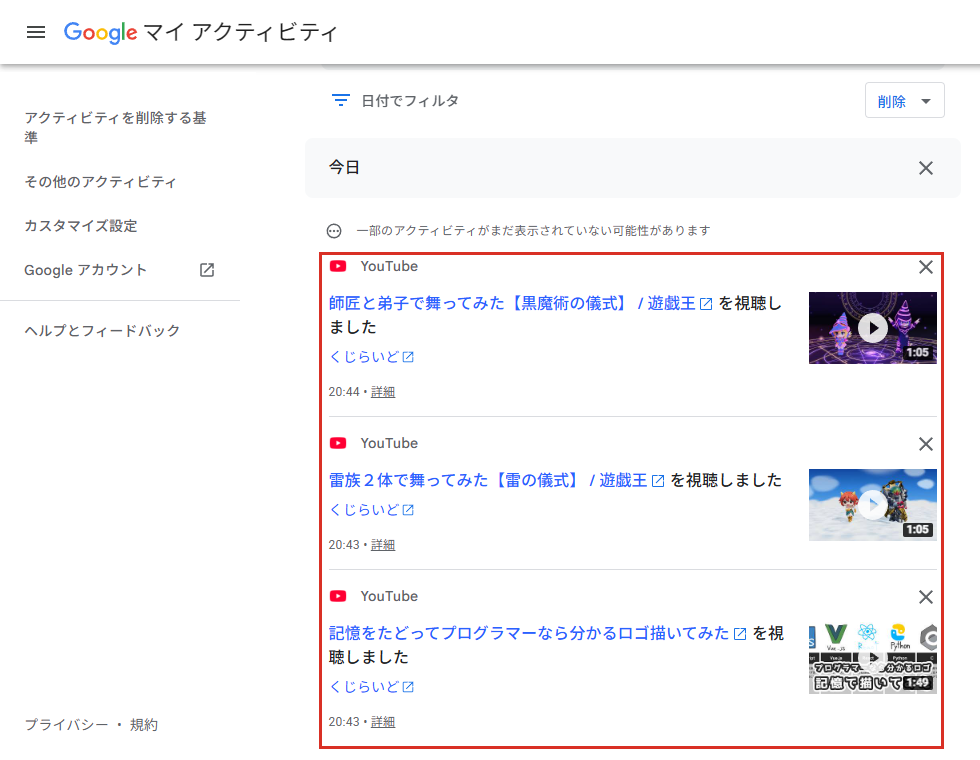This screenshot has width=980, height=760.
Task: Open くじらいど channel under 雷の儀式 video
Action: tap(371, 510)
